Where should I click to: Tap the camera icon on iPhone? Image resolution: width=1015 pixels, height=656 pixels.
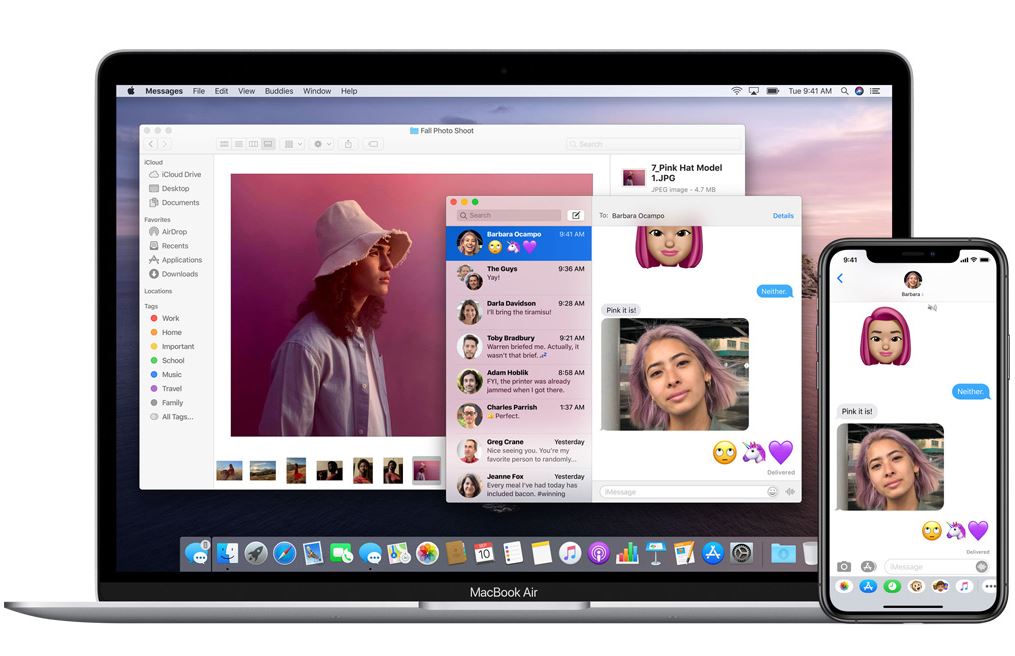pos(843,567)
